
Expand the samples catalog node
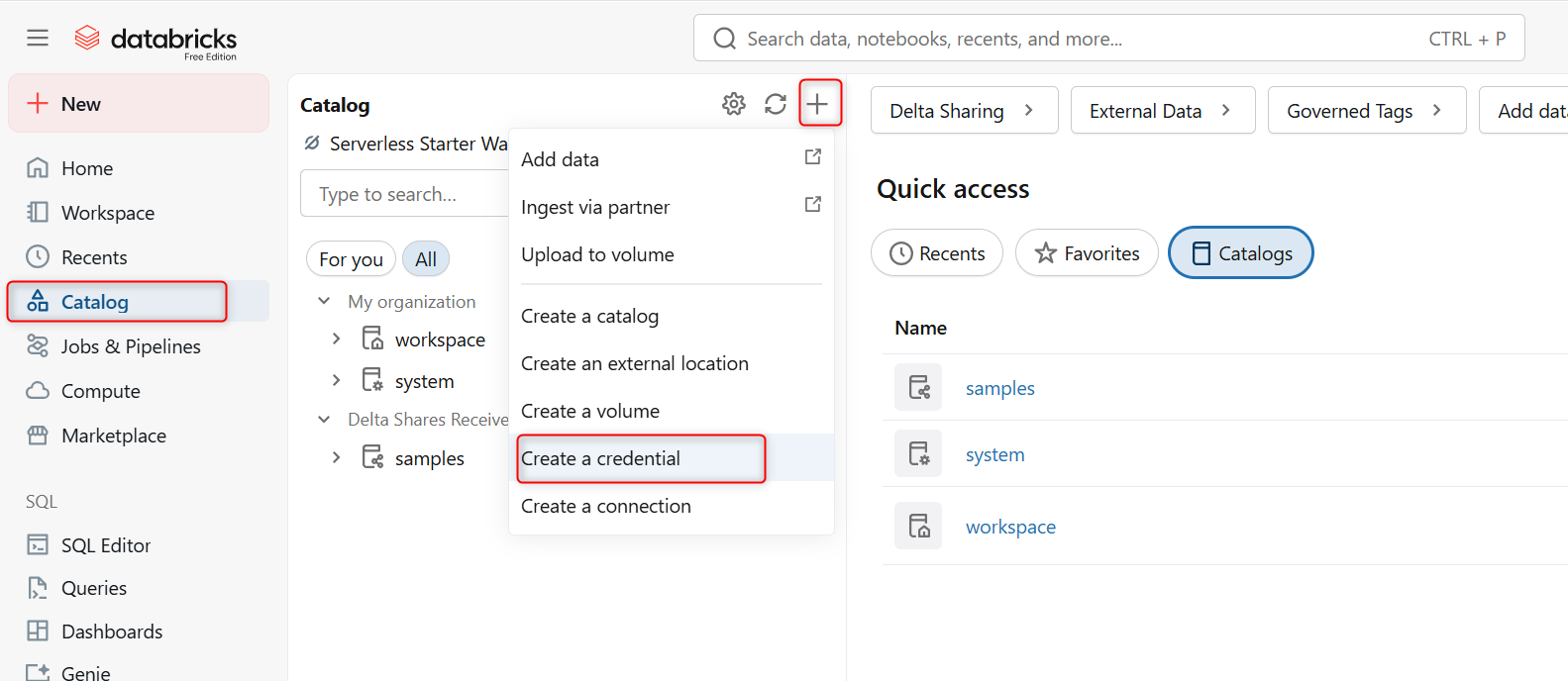point(337,458)
